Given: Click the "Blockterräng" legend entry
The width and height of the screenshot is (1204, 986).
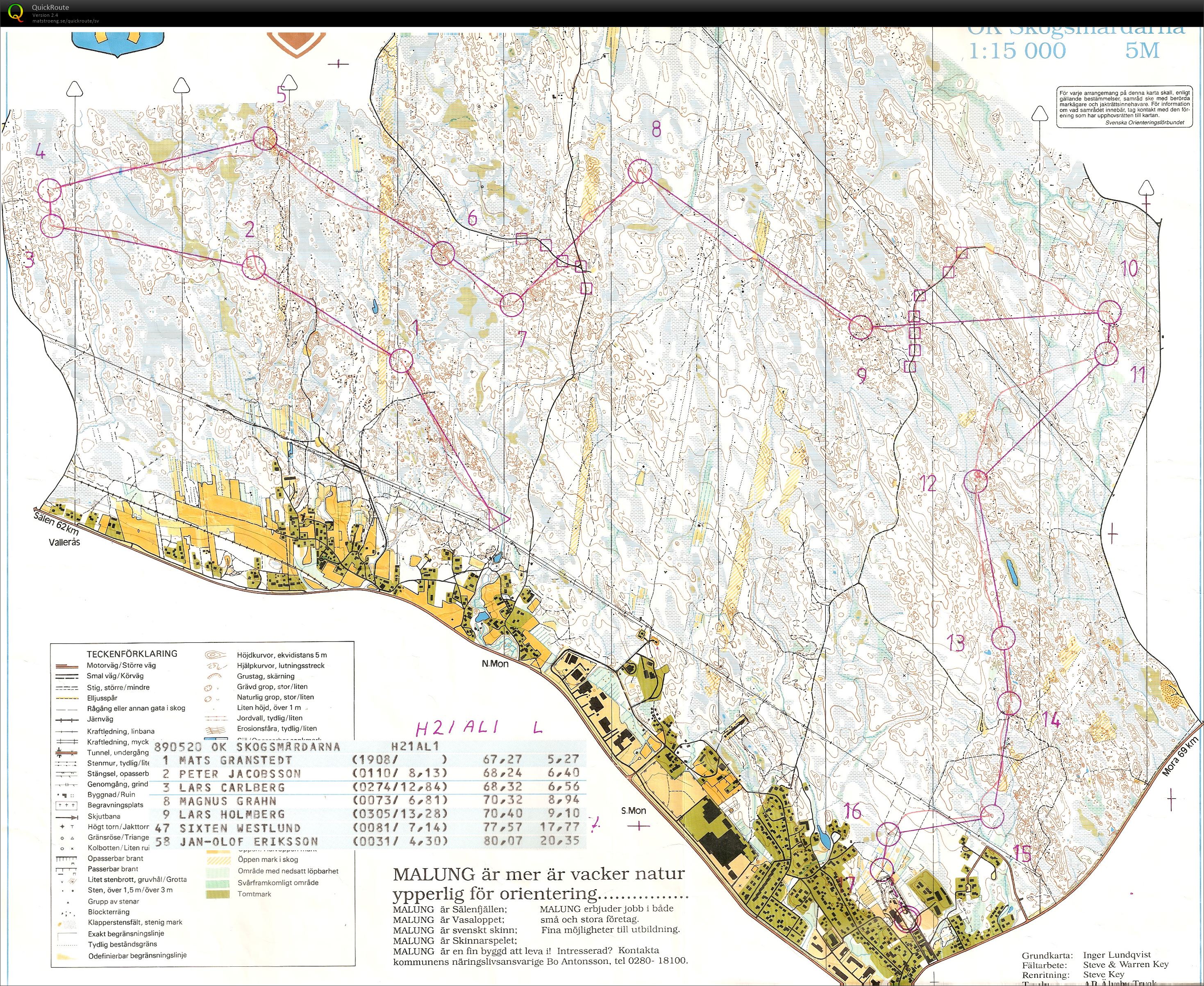Looking at the screenshot, I should (x=109, y=912).
